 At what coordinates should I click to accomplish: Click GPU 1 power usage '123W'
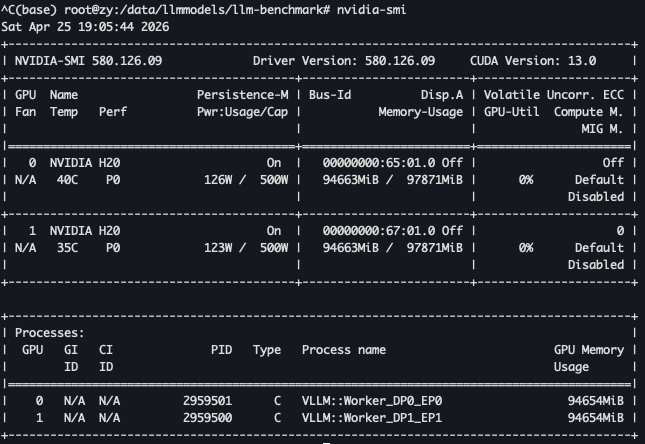218,248
